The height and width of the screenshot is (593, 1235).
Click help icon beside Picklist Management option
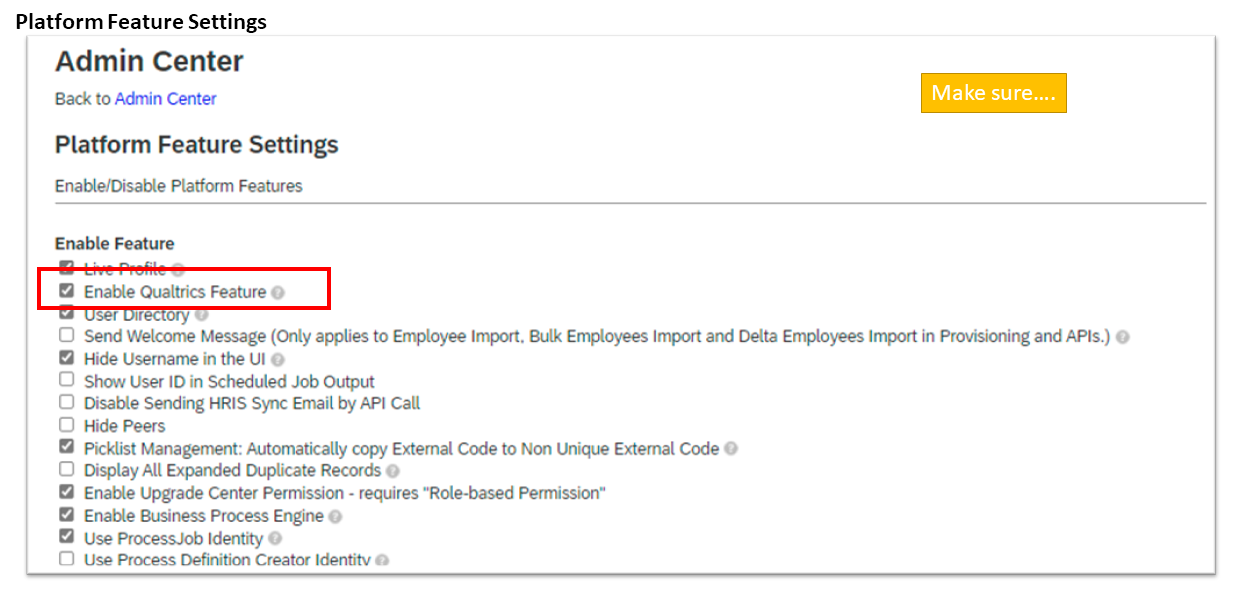[x=731, y=449]
